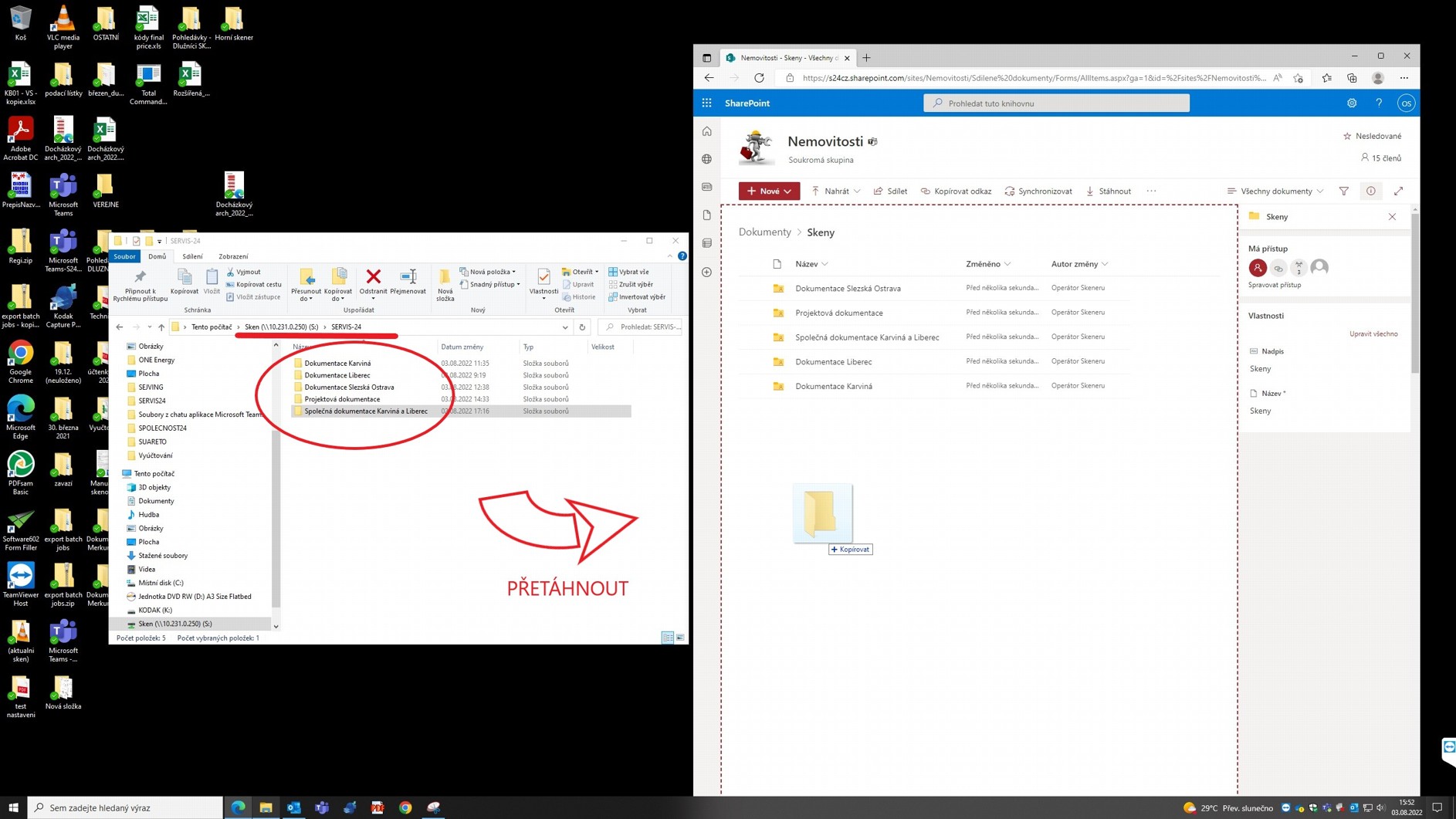
Task: Select Projektová dokumentace folder in Explorer
Action: 342,399
